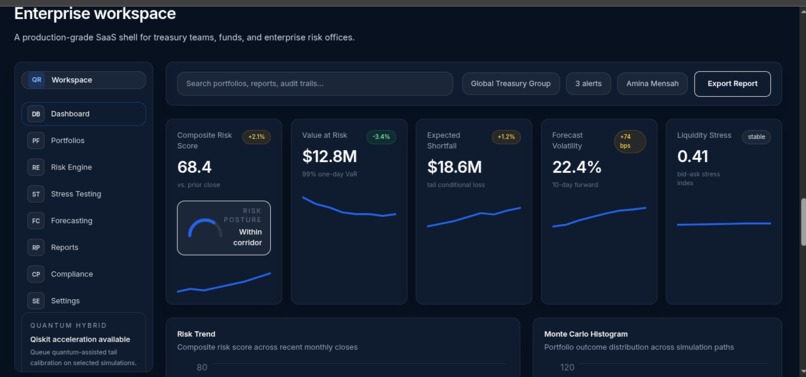Click the Enterprise workspace heading
Viewport: 806px width, 377px height.
[x=95, y=13]
